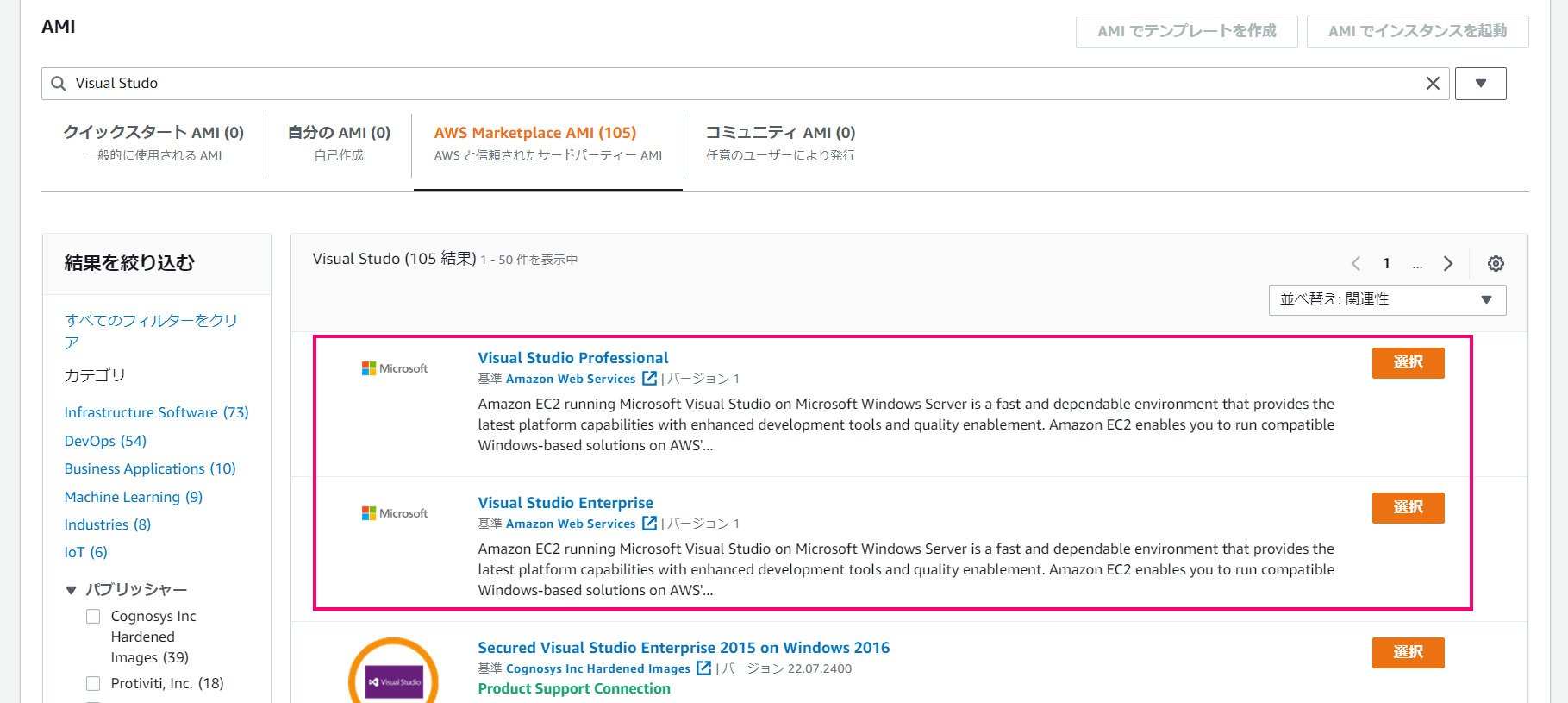The width and height of the screenshot is (1568, 703).
Task: Filter by DevOps (54) category
Action: click(105, 441)
